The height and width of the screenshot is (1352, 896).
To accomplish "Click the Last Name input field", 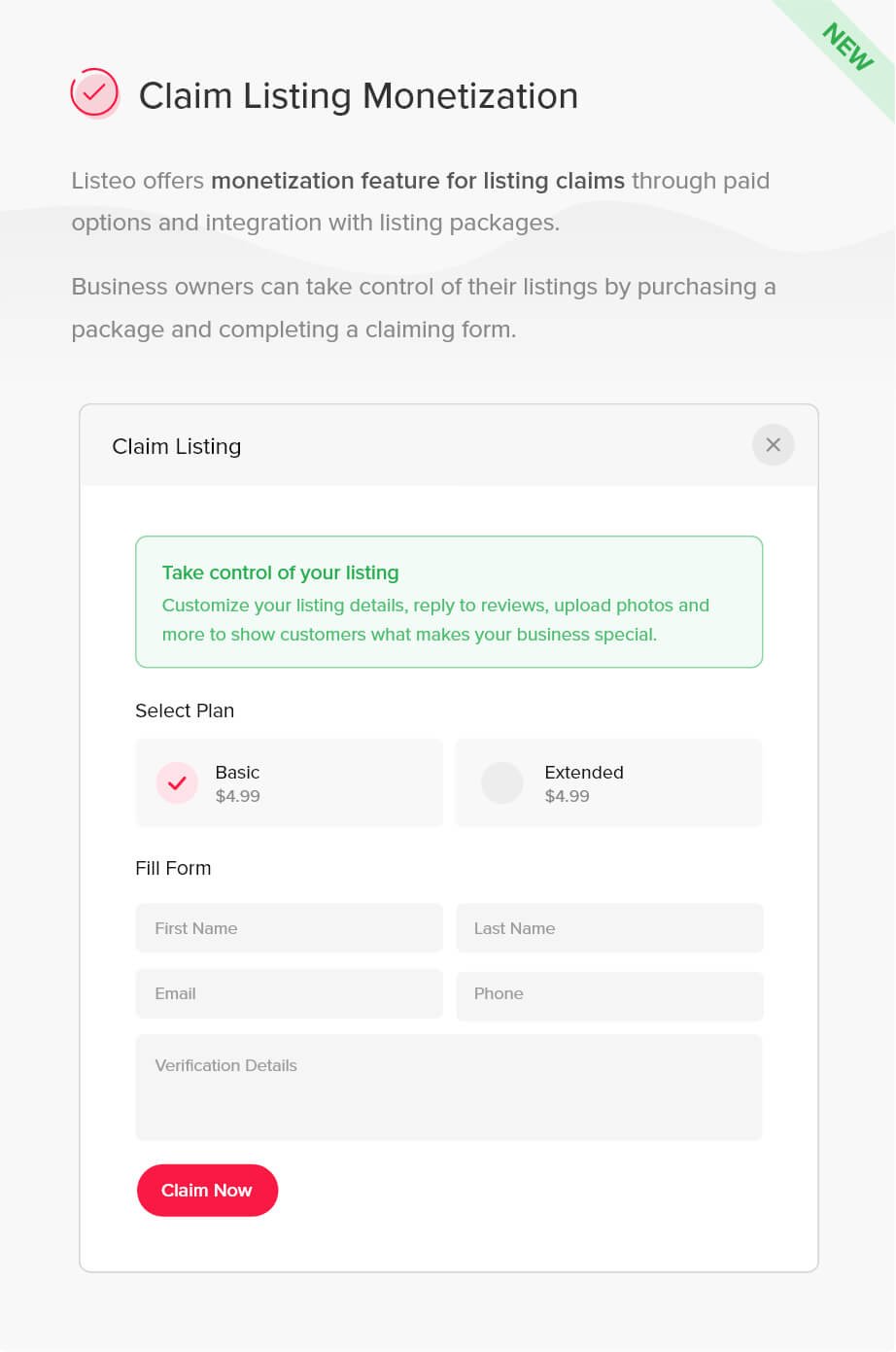I will [x=608, y=927].
